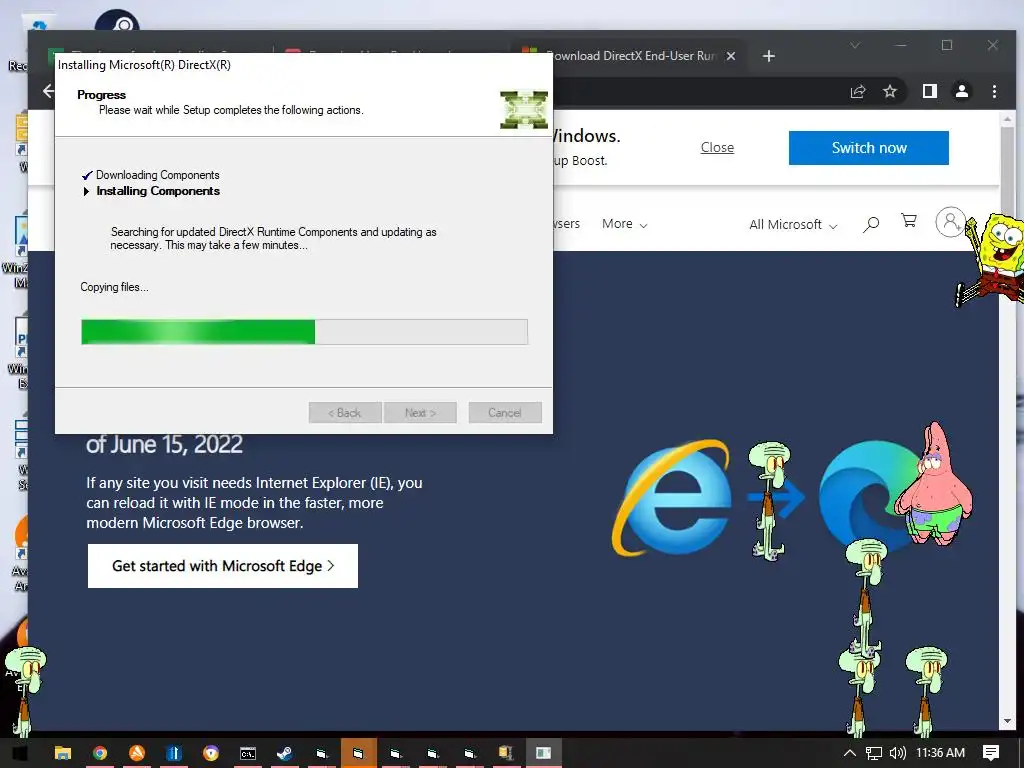This screenshot has height=768, width=1024.
Task: Open File Explorer from the taskbar
Action: pos(63,753)
